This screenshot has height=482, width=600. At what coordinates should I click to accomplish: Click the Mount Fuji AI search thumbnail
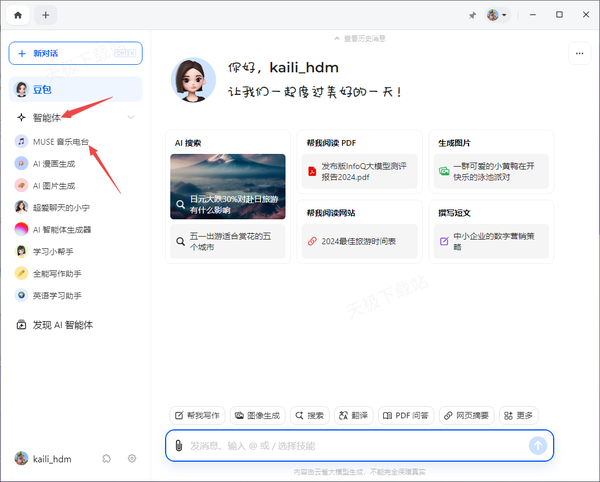[x=227, y=186]
